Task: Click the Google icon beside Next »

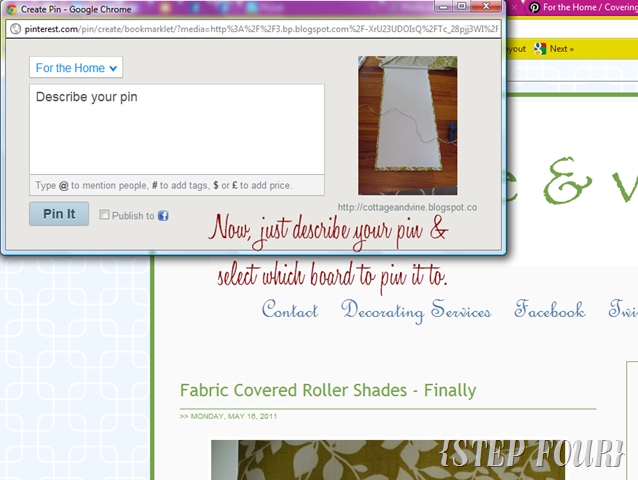Action: point(540,49)
